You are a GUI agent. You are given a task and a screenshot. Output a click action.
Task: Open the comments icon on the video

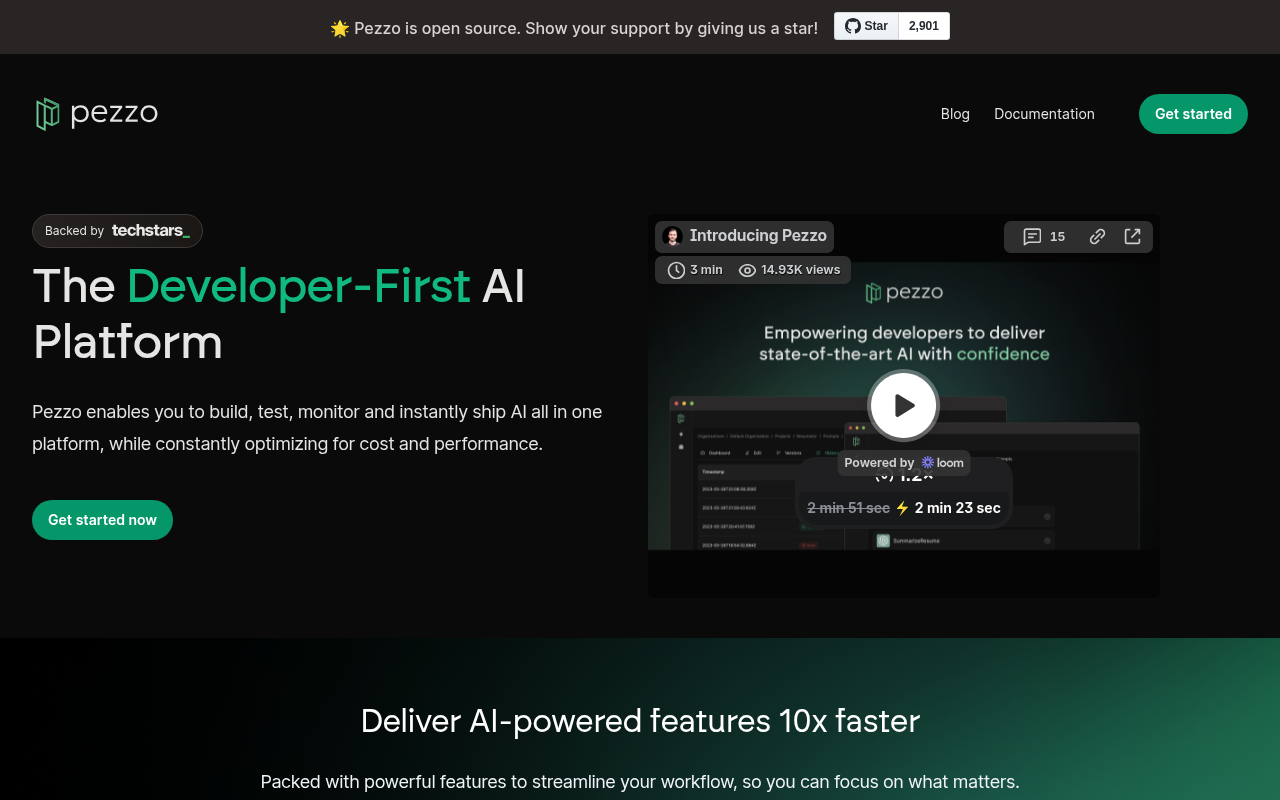(x=1032, y=236)
